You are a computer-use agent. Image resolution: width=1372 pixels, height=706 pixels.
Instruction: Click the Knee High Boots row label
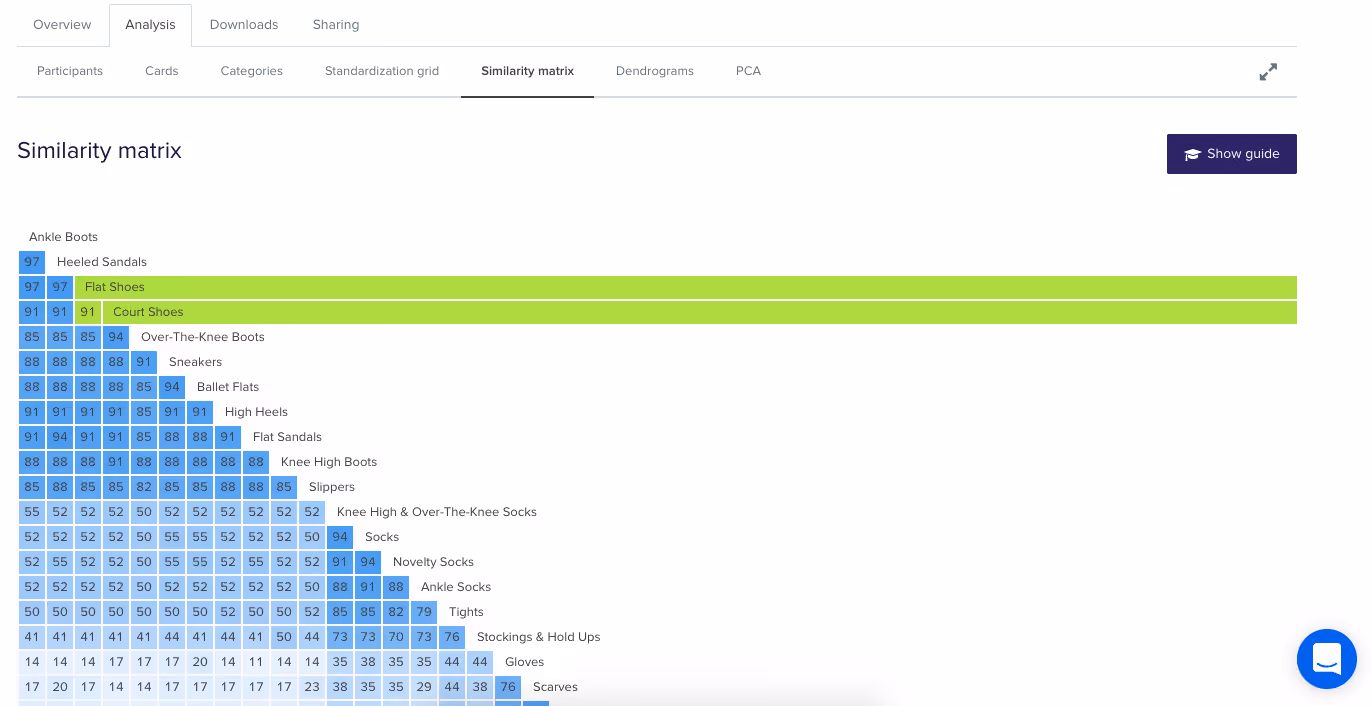tap(329, 462)
